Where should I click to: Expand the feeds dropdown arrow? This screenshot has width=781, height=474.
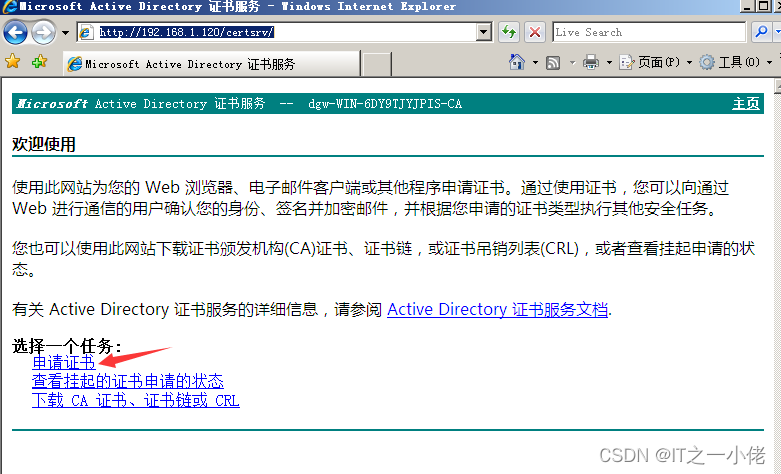point(572,62)
